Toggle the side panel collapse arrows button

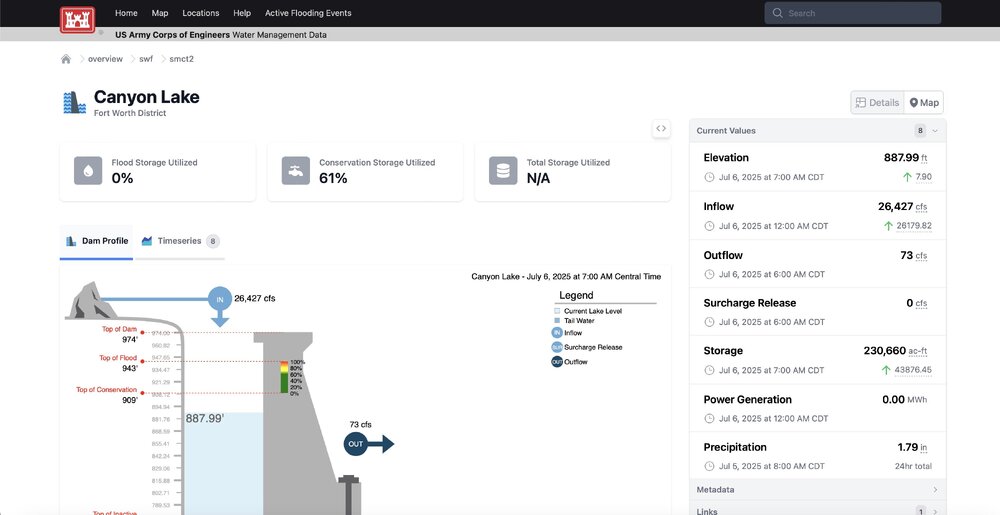[x=660, y=128]
